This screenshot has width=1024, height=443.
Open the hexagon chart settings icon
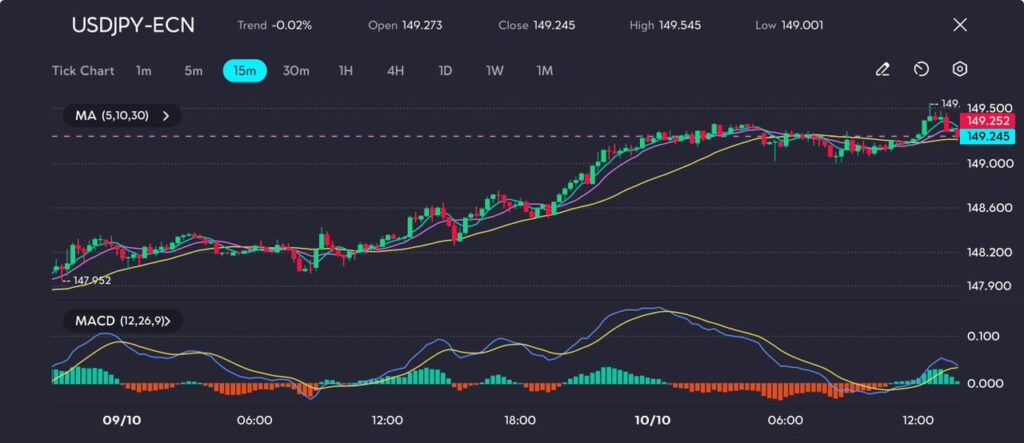(x=959, y=70)
